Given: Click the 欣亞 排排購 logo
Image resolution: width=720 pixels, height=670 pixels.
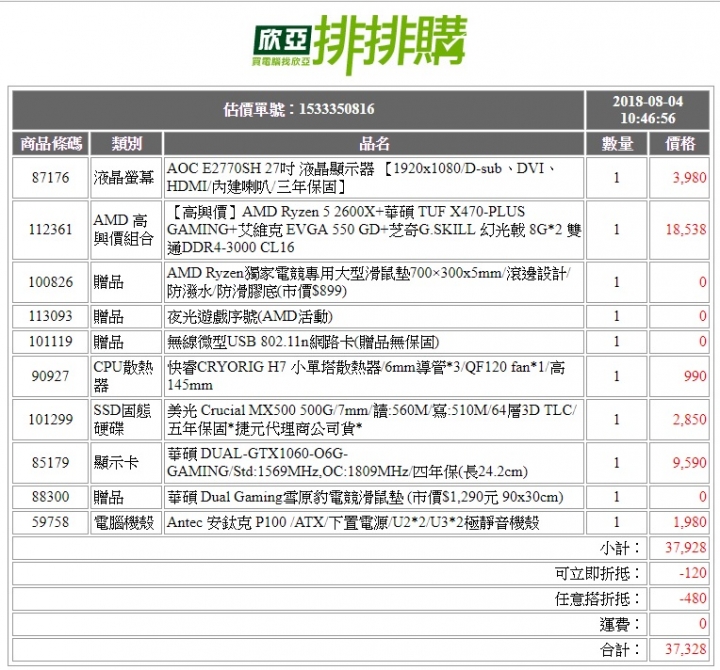Looking at the screenshot, I should [360, 44].
